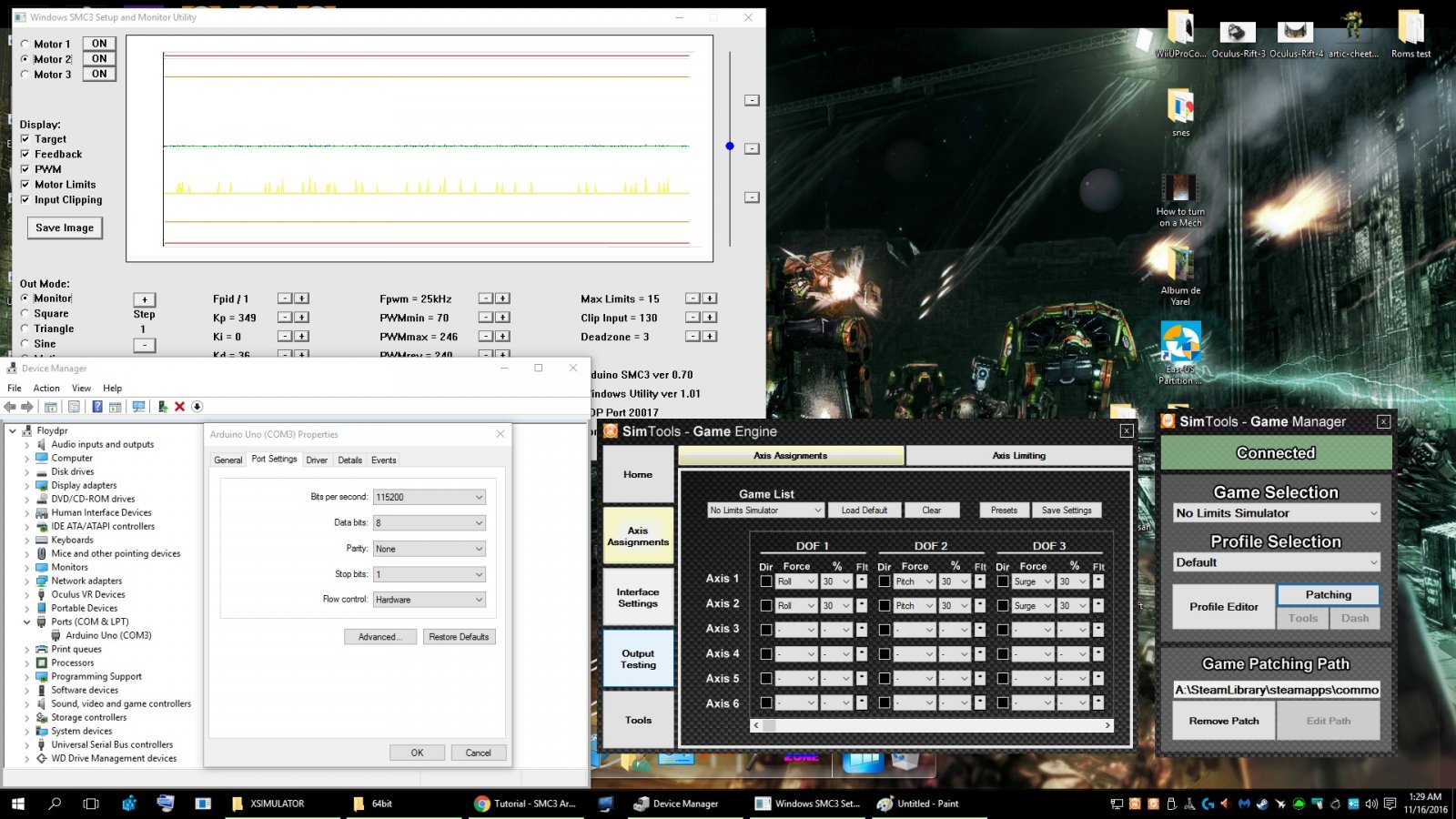This screenshot has height=819, width=1456.
Task: Select the Square out mode radio button
Action: coord(25,313)
